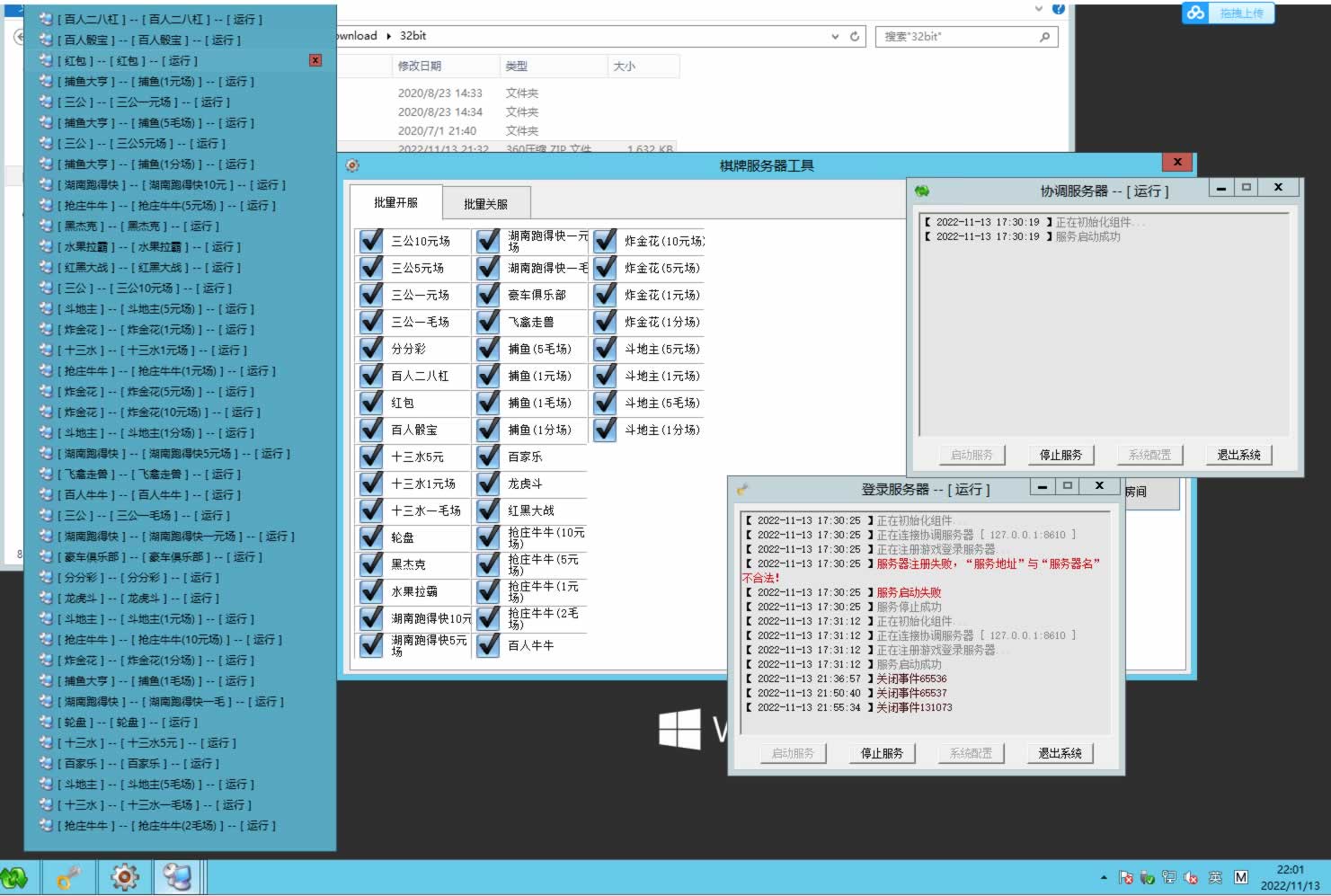Screen dimensions: 1331x896
Task: Click the red close icon on 红包 row
Action: (x=315, y=60)
